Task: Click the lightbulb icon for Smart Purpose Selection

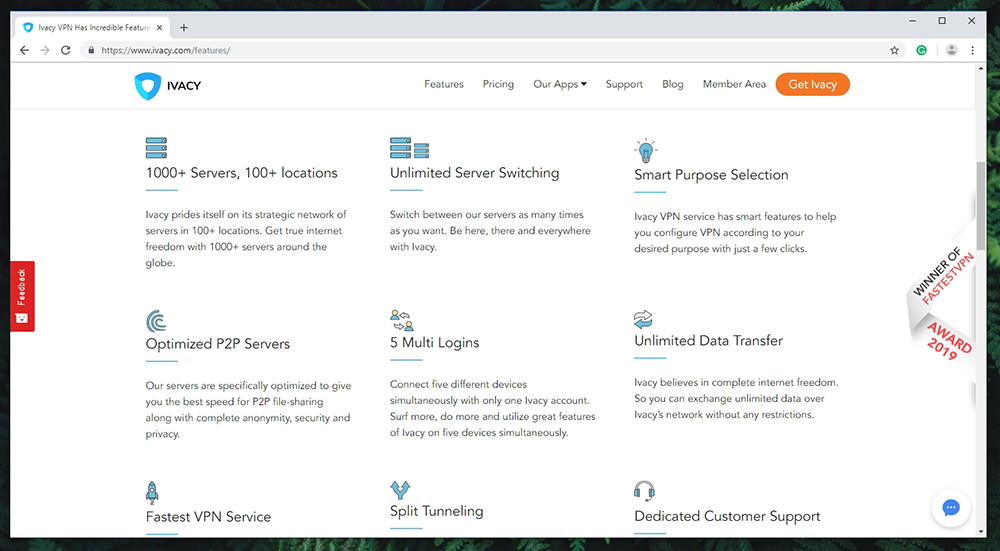Action: click(645, 150)
